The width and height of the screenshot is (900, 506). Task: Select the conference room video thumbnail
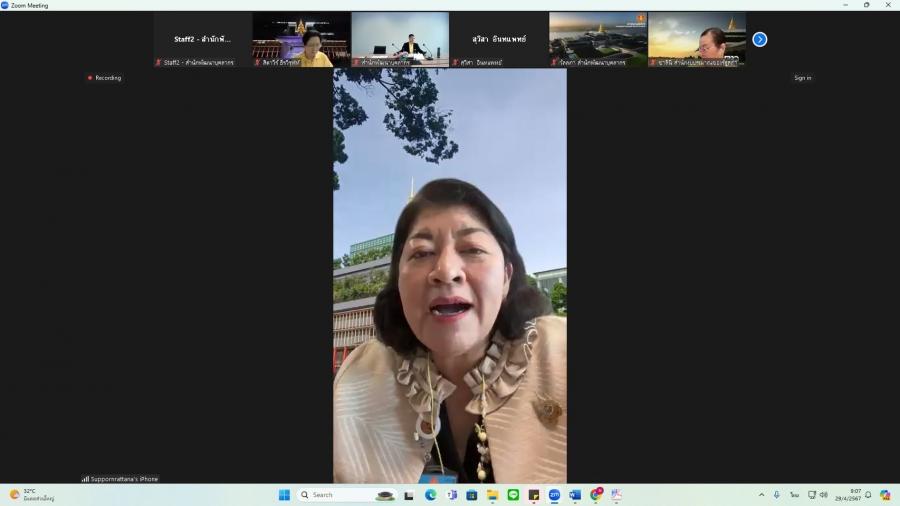400,40
